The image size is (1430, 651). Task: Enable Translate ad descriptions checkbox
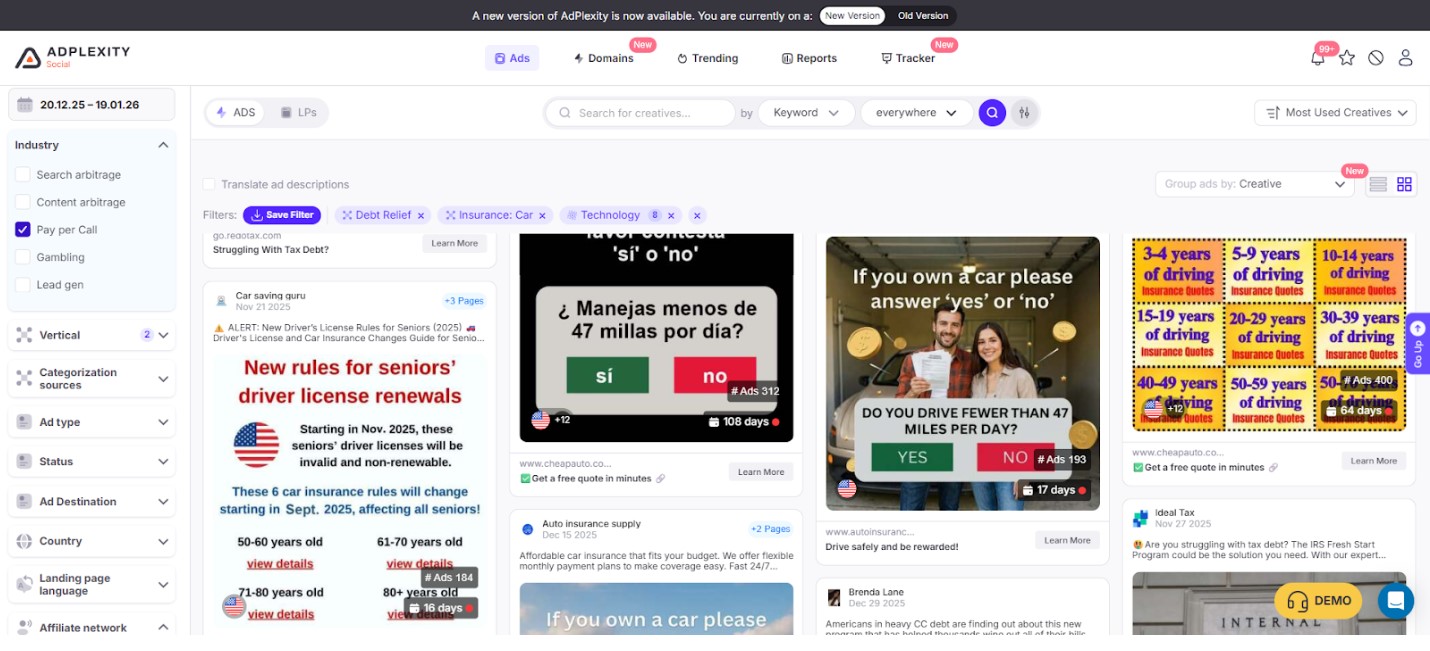point(209,185)
